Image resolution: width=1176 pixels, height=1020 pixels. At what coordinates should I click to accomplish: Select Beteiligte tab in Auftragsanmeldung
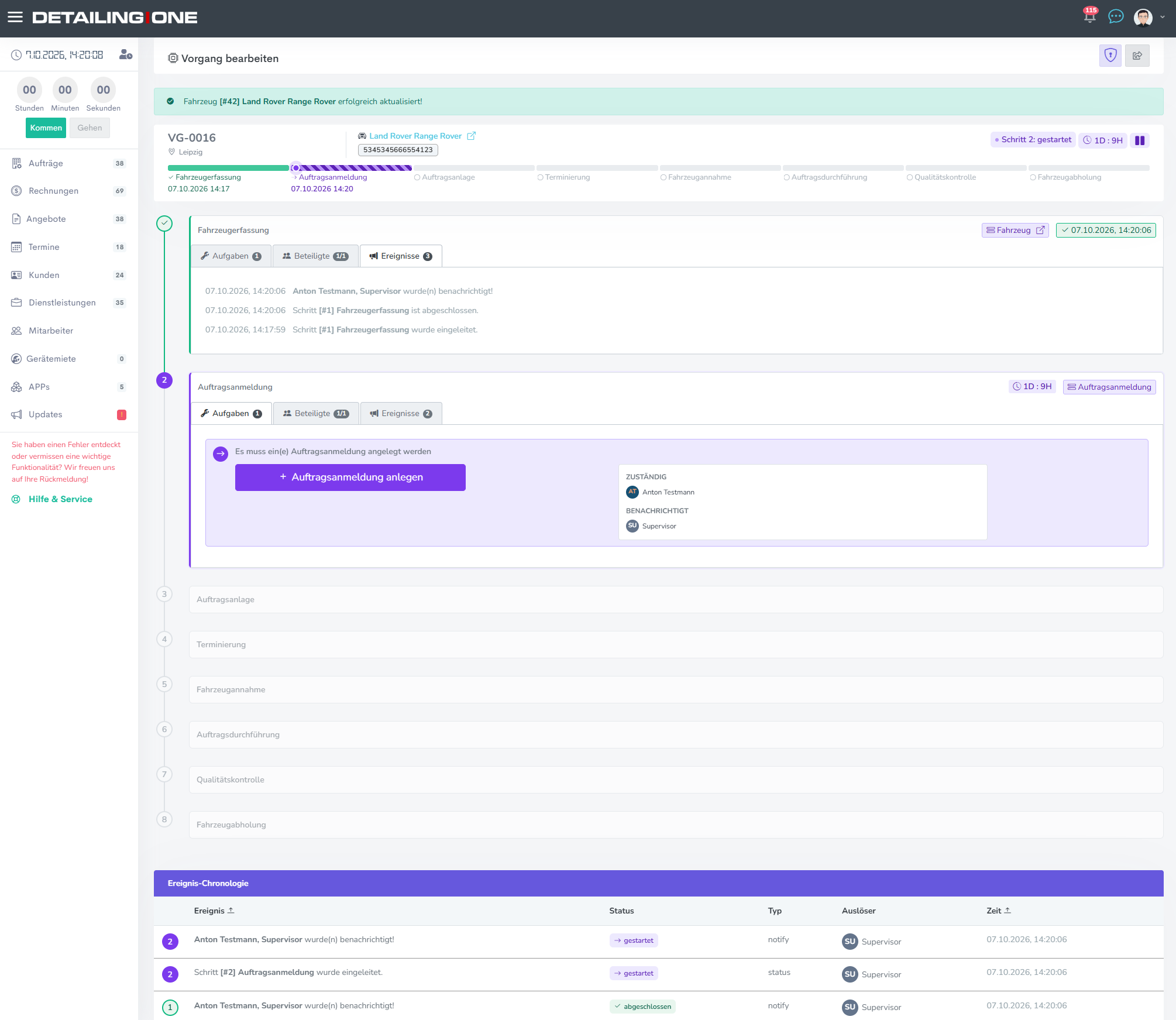click(316, 414)
